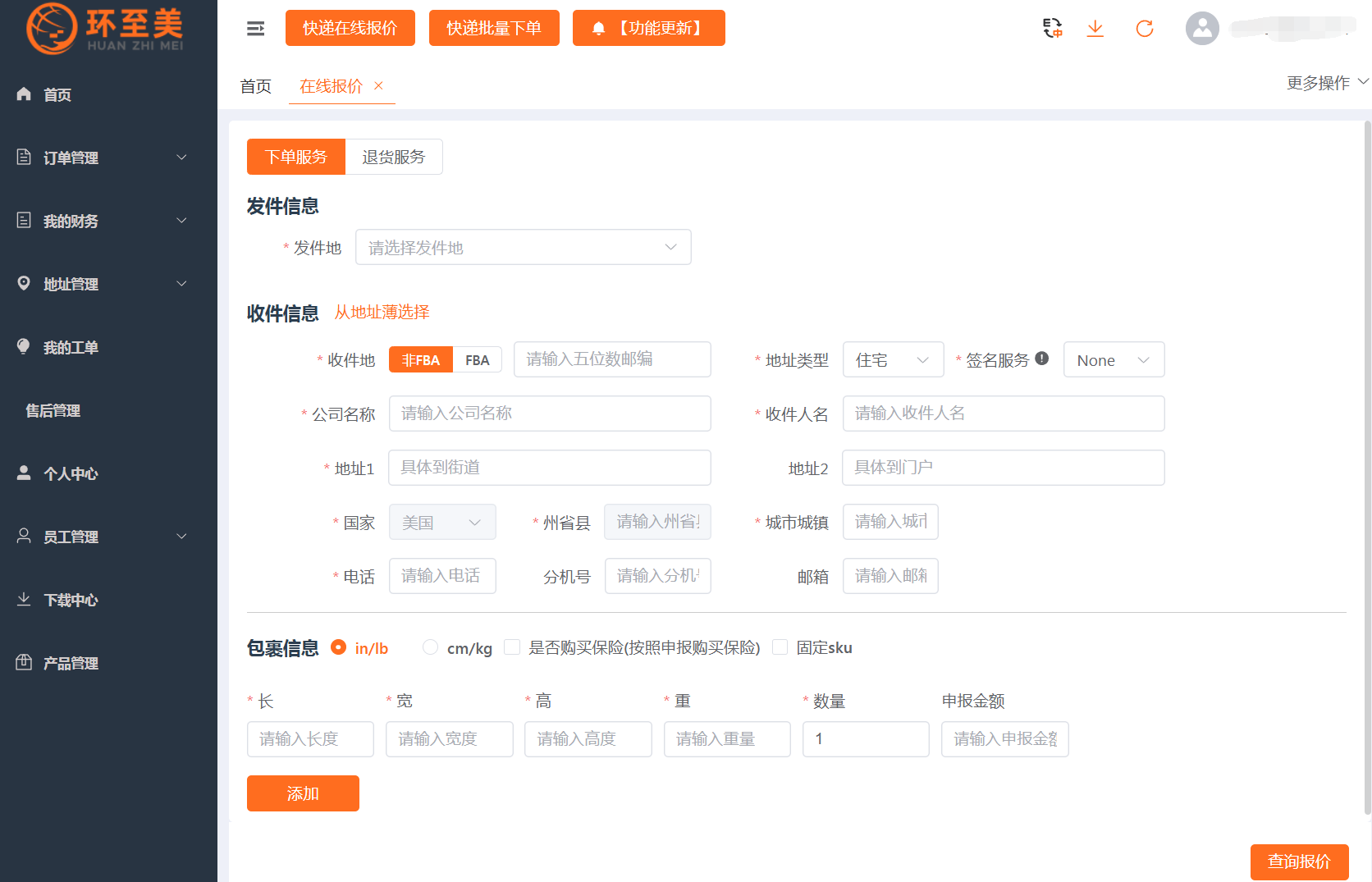Collapse sidebar with hamburger menu icon

point(256,29)
